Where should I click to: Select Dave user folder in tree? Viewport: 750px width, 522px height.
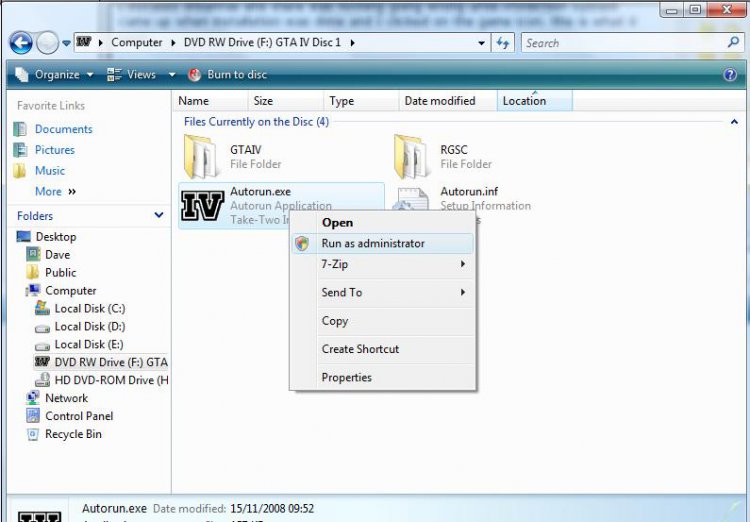tap(57, 255)
